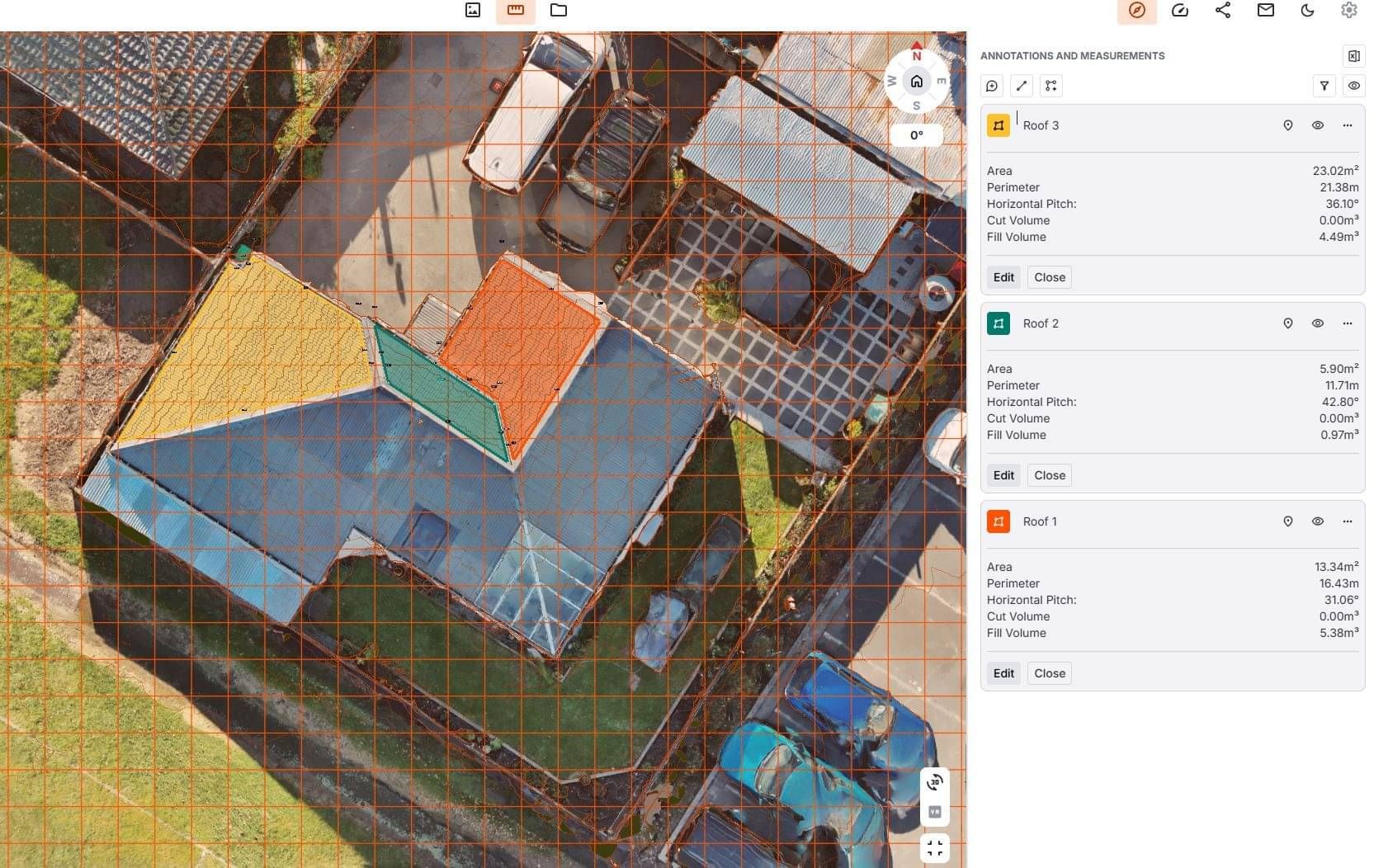This screenshot has height=868, width=1374.
Task: Activate the compass navigation mode icon
Action: coord(1137,10)
